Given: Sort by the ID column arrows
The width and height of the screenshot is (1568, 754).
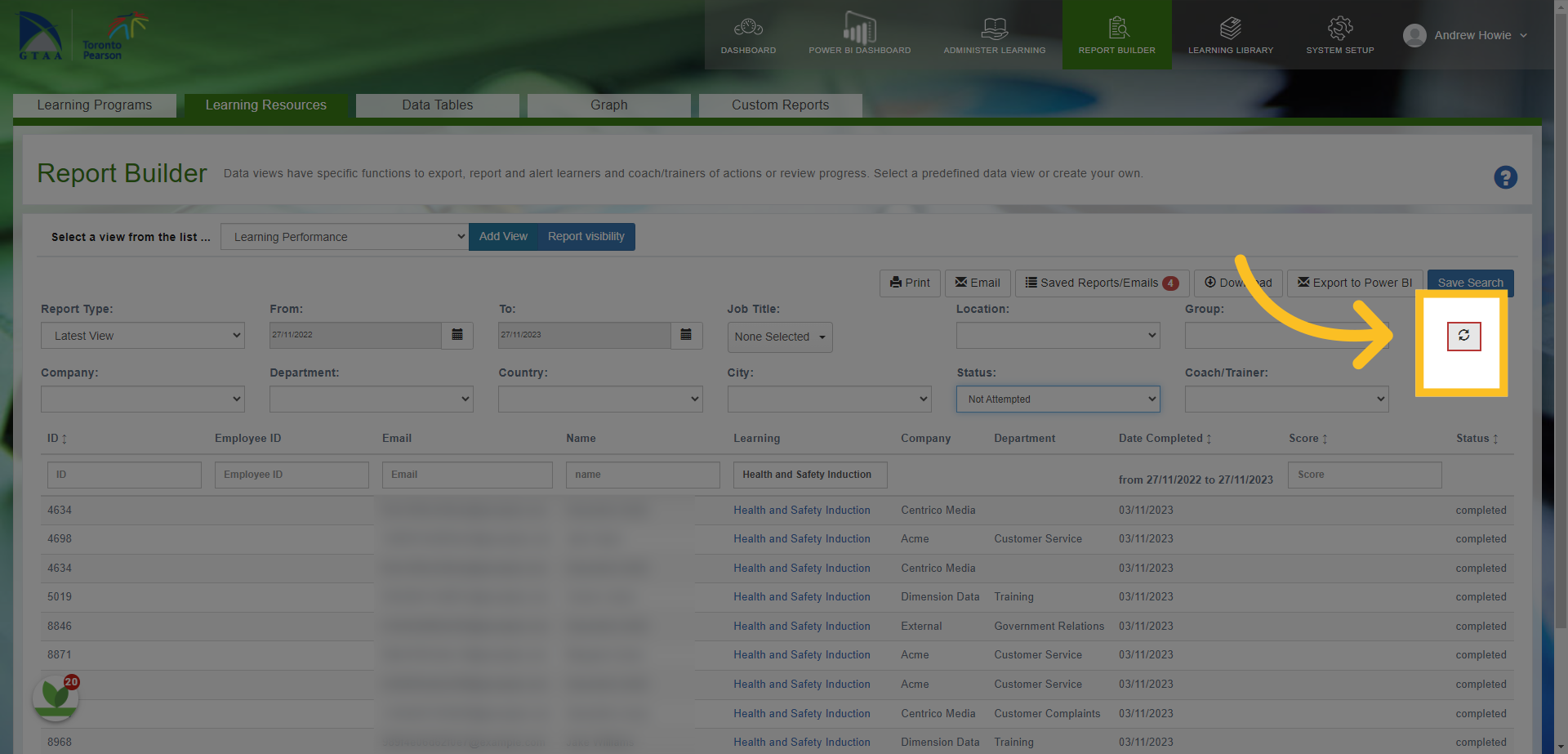Looking at the screenshot, I should click(x=65, y=439).
